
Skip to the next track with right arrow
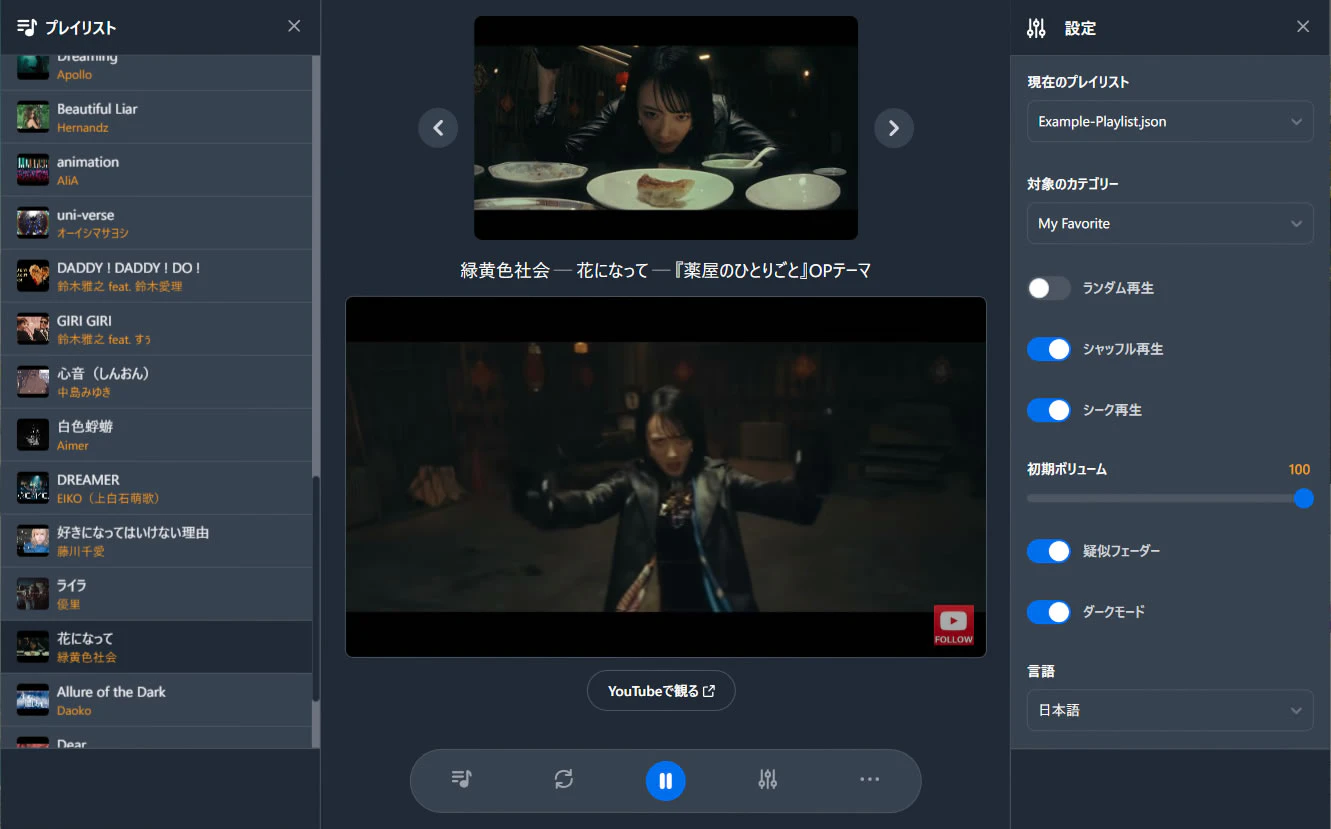[894, 128]
